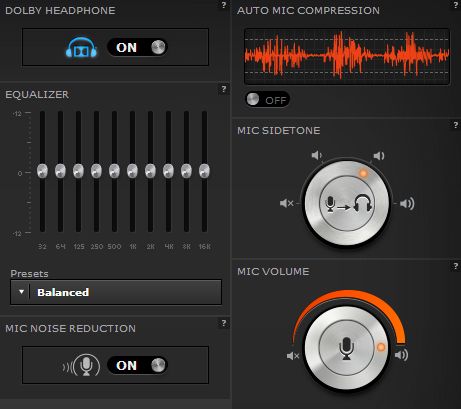Click the mic-to-headphone Sidetone knob center
This screenshot has width=461, height=409.
[x=347, y=203]
